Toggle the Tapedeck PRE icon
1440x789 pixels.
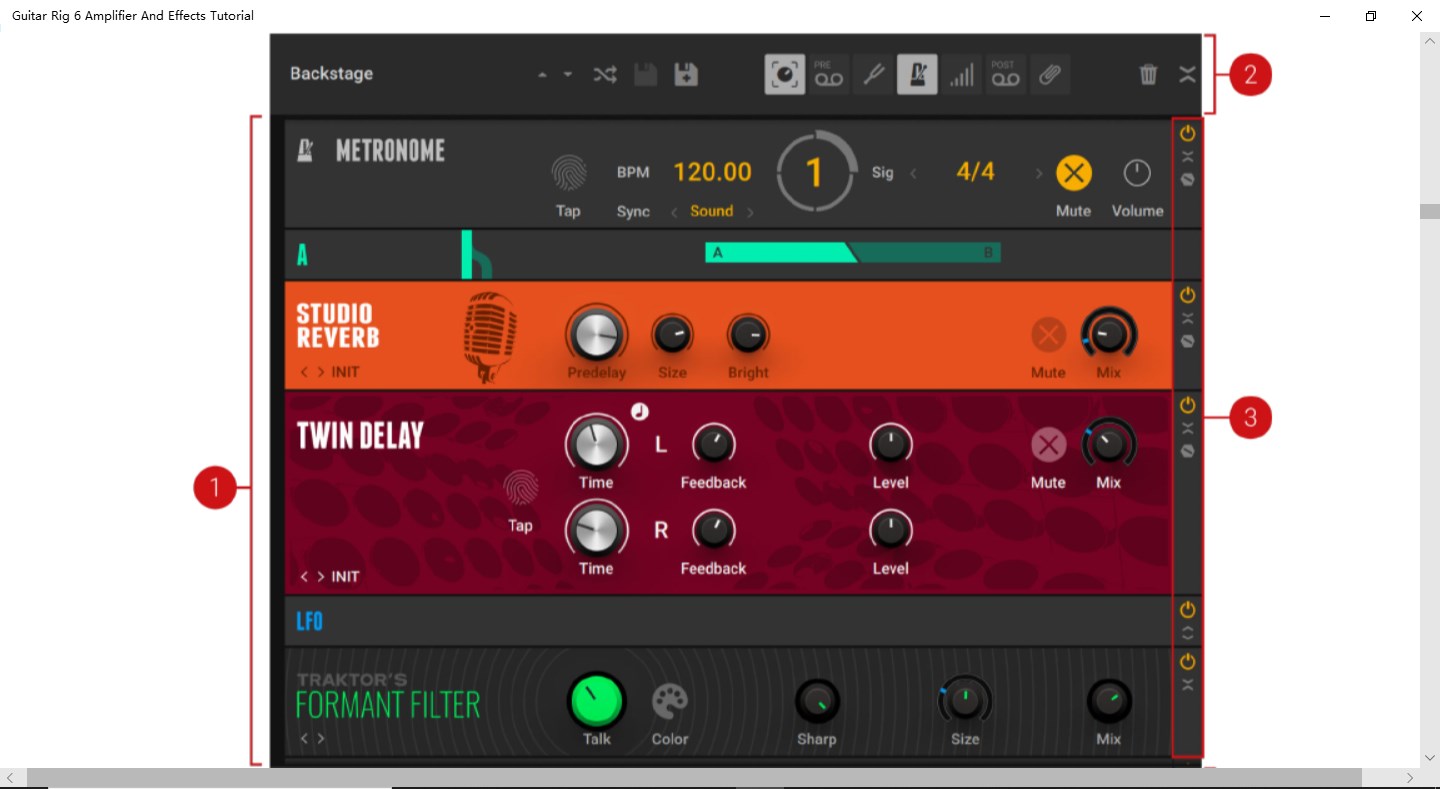(x=829, y=75)
